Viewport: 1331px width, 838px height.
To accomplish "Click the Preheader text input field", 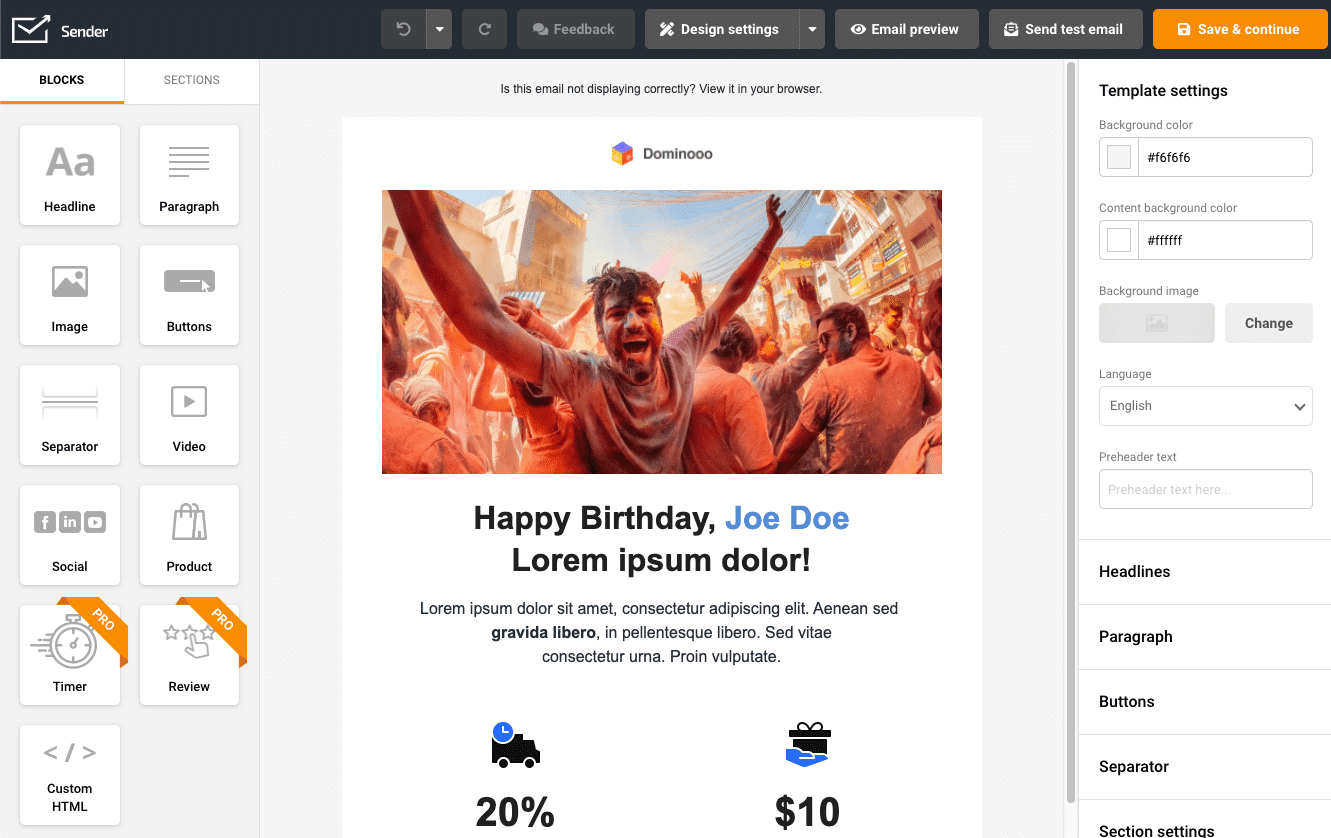I will (1205, 489).
